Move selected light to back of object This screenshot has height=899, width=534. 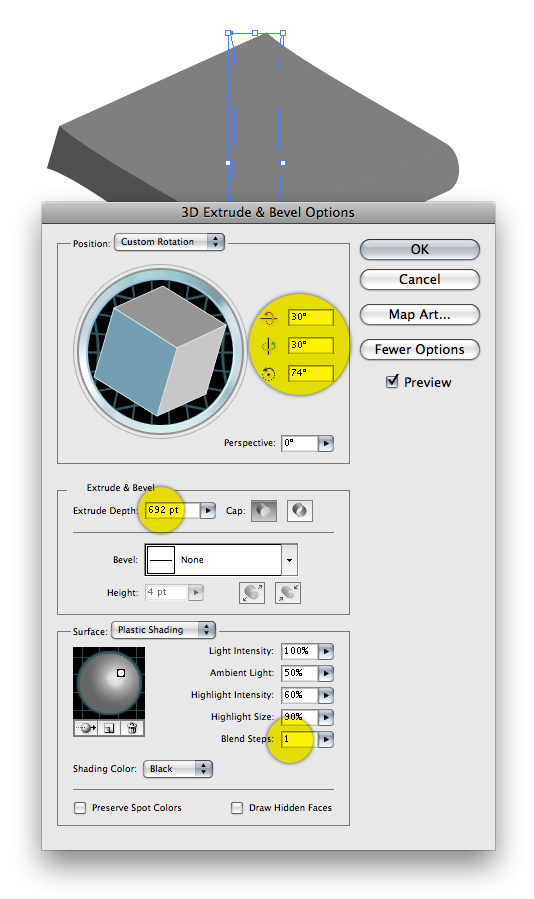[x=86, y=728]
